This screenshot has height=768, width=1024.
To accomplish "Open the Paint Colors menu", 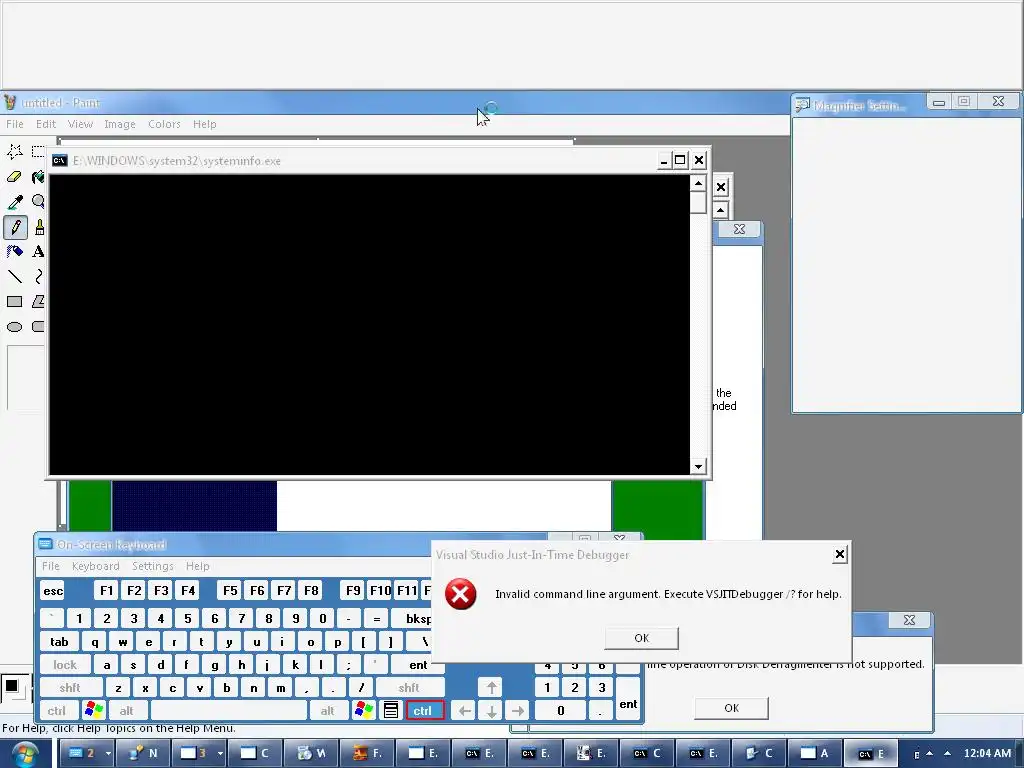I will [x=164, y=124].
